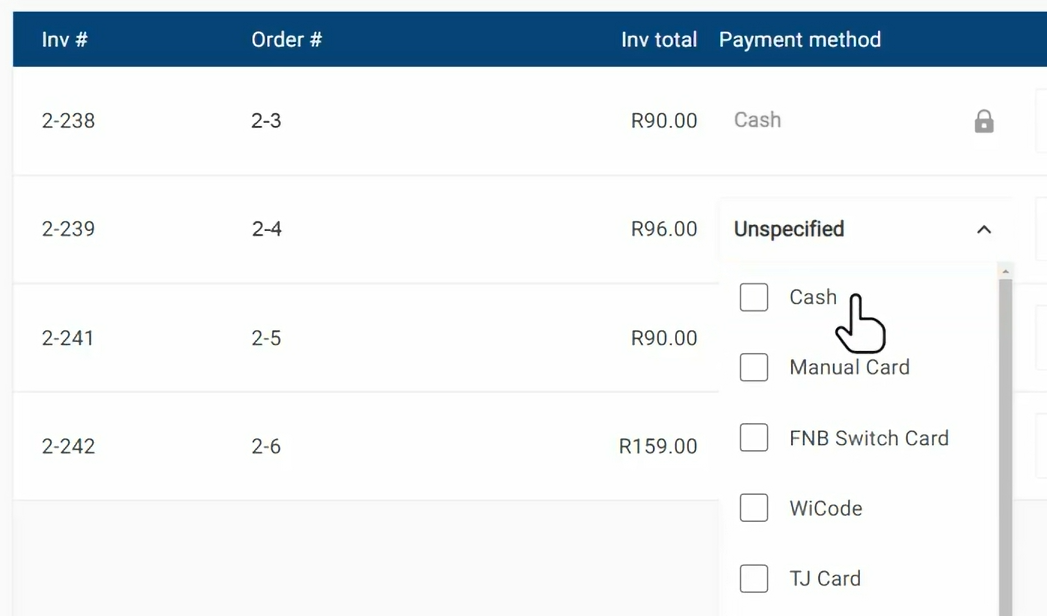This screenshot has height=616, width=1047.
Task: Select invoice number 2-238
Action: (68, 121)
